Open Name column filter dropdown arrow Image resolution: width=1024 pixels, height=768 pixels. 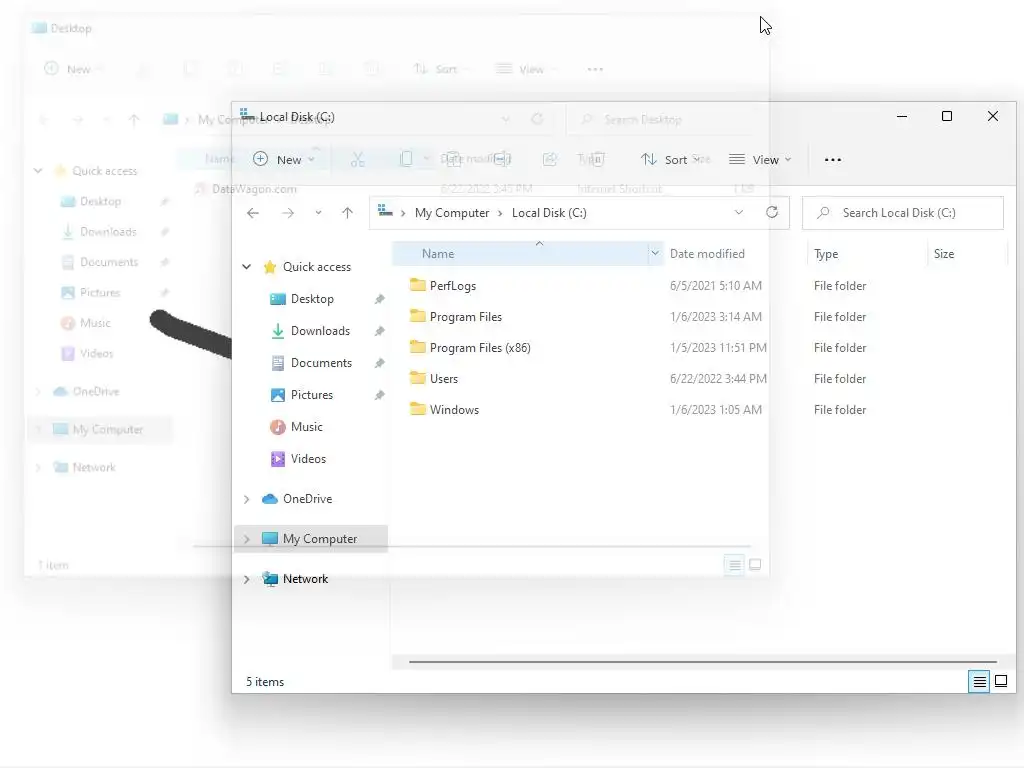coord(655,253)
